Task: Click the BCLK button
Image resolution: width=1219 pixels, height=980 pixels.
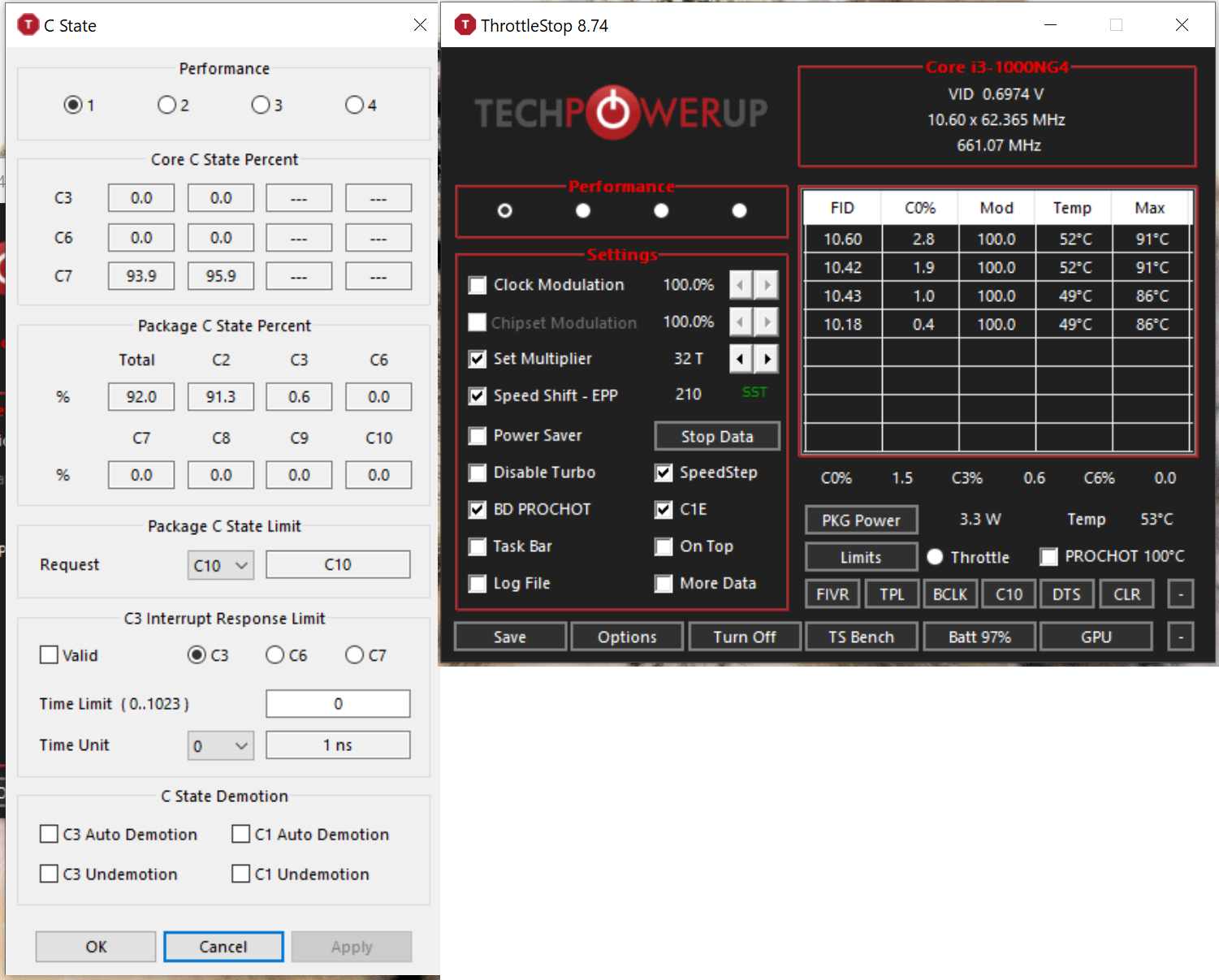Action: (950, 594)
